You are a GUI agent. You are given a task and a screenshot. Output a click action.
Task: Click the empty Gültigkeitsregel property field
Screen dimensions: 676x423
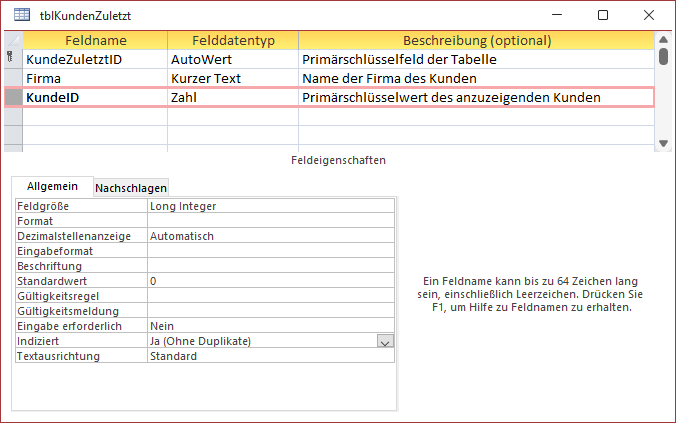pos(271,296)
